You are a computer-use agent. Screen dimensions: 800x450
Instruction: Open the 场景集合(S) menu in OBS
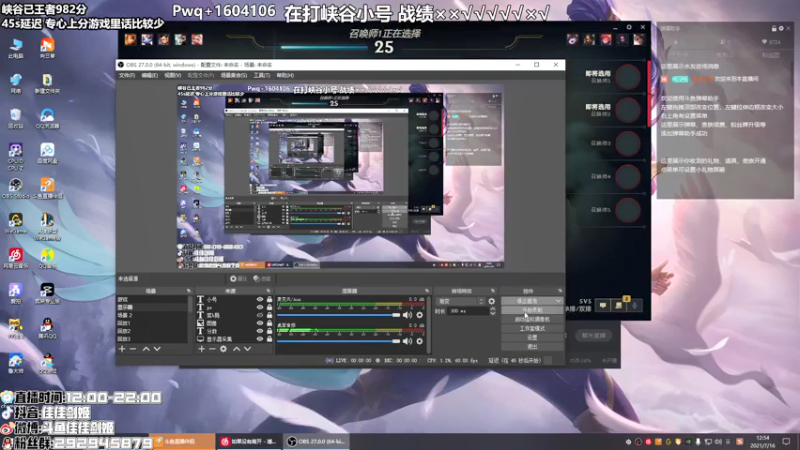pos(234,76)
